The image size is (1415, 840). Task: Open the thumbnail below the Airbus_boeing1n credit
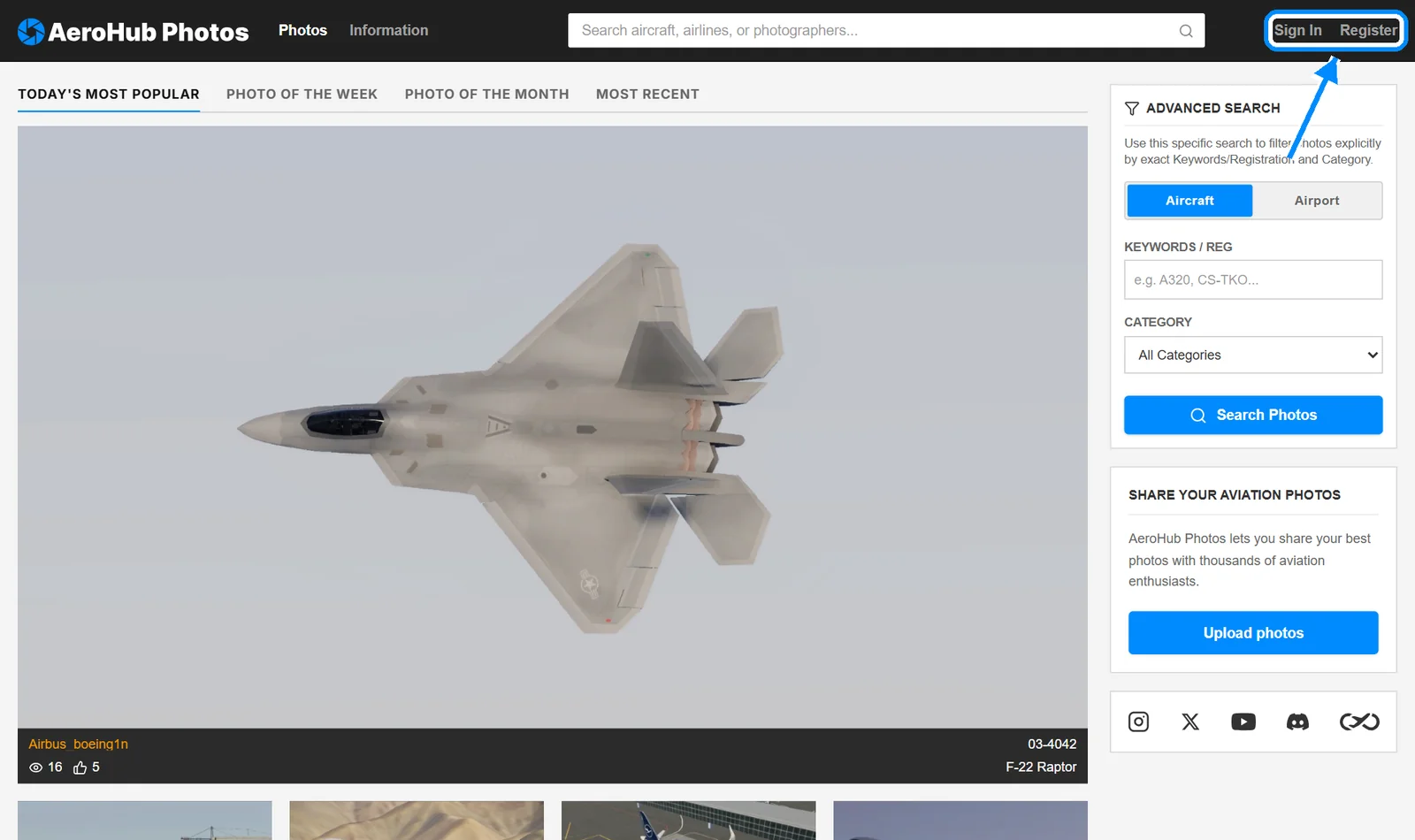pos(145,821)
